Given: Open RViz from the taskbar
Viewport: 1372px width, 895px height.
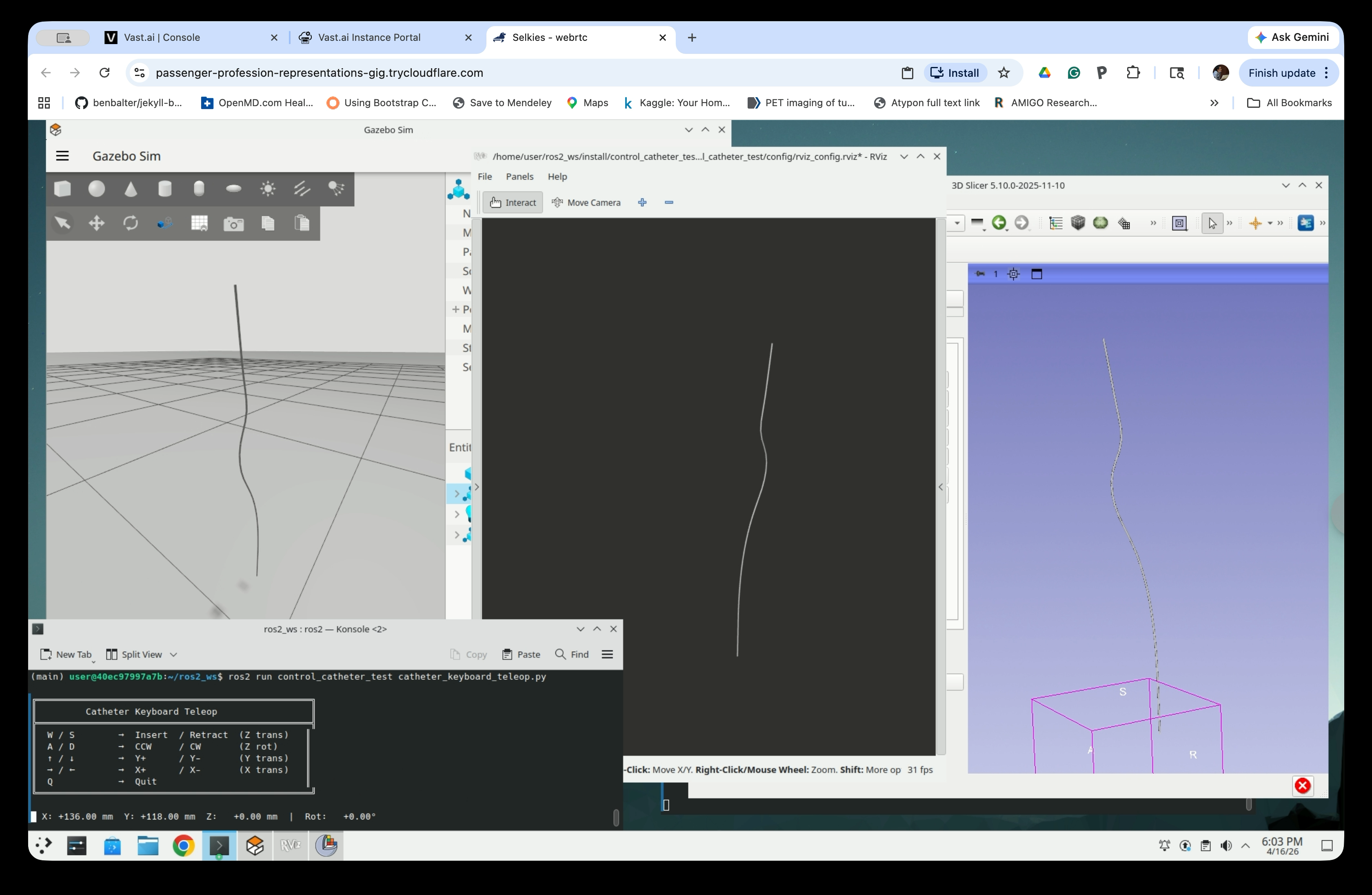Looking at the screenshot, I should pos(291,846).
